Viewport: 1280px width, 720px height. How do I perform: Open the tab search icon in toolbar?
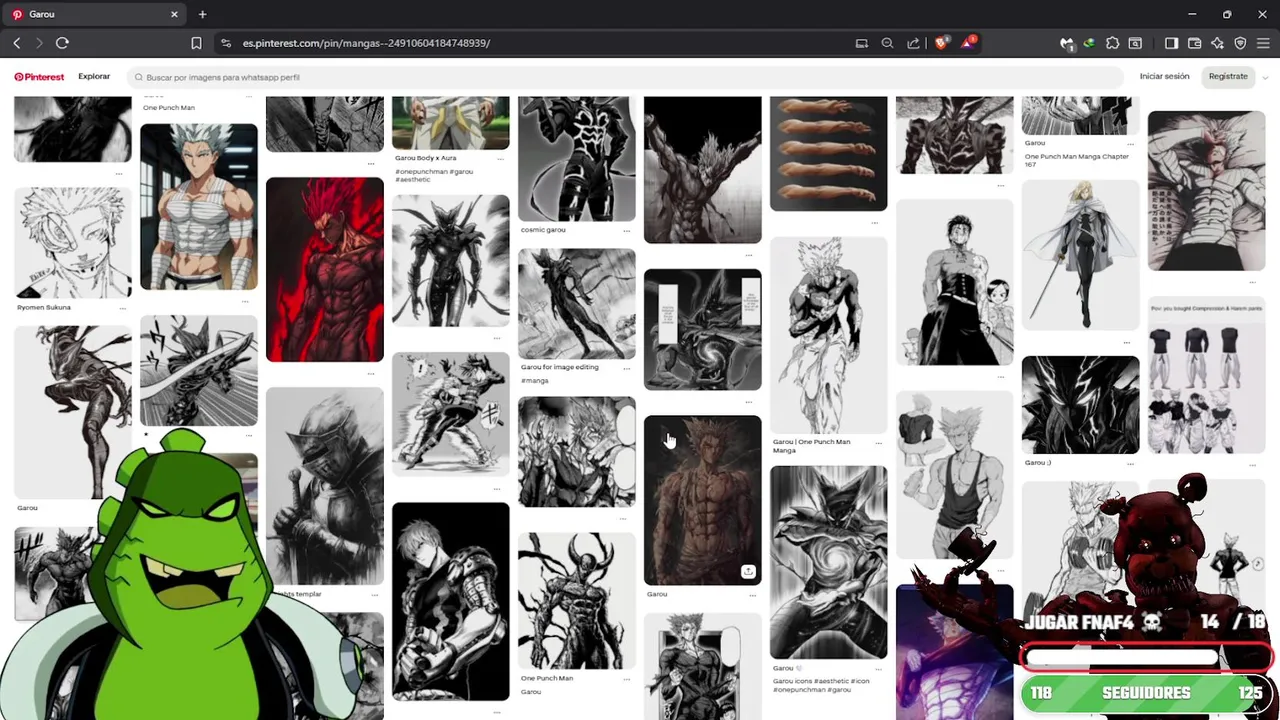pyautogui.click(x=1135, y=43)
